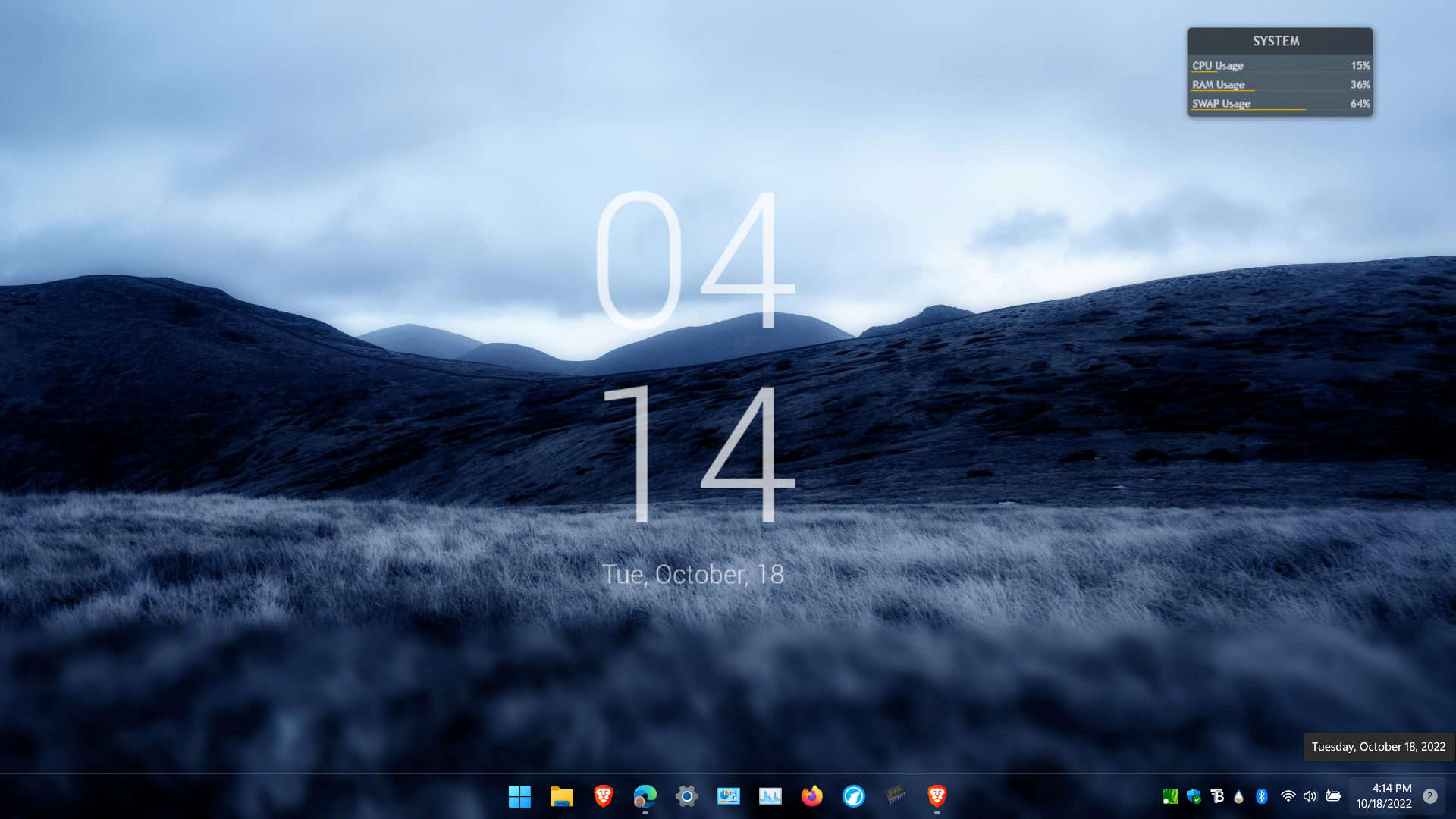Click the volume speaker tray icon
Viewport: 1456px width, 819px height.
coord(1310,796)
